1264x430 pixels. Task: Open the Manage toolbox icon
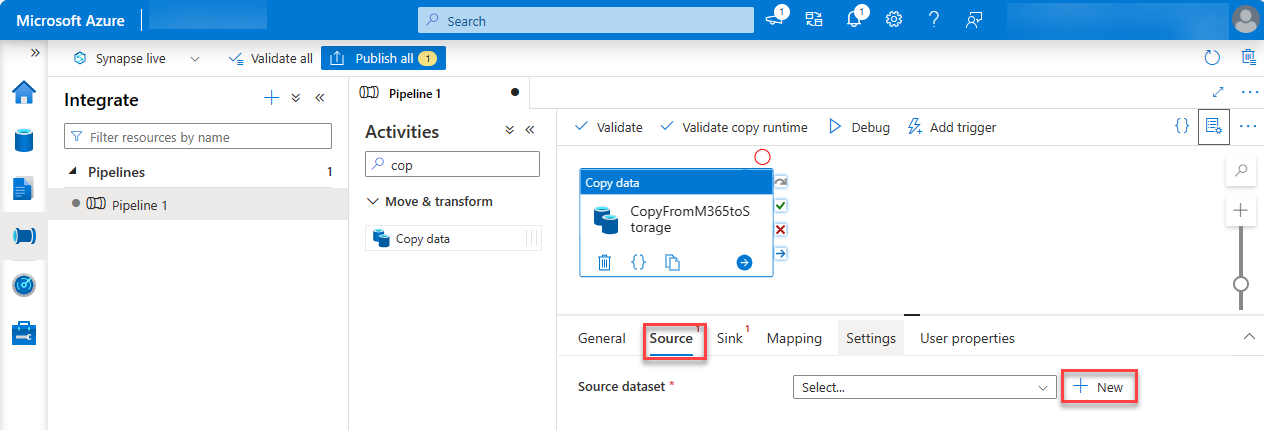point(24,333)
